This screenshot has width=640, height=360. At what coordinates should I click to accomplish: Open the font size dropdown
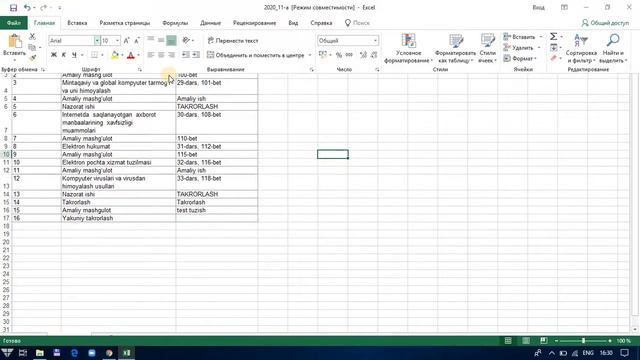[x=117, y=40]
